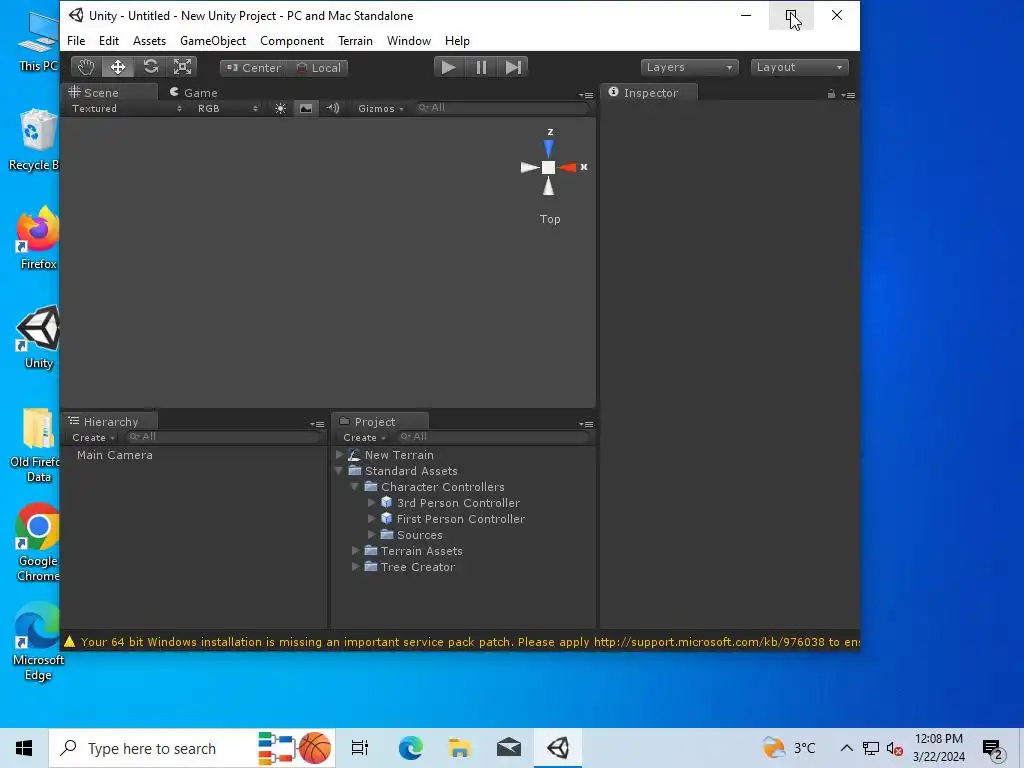Open Microsoft Edge from taskbar
Image resolution: width=1024 pixels, height=768 pixels.
411,748
